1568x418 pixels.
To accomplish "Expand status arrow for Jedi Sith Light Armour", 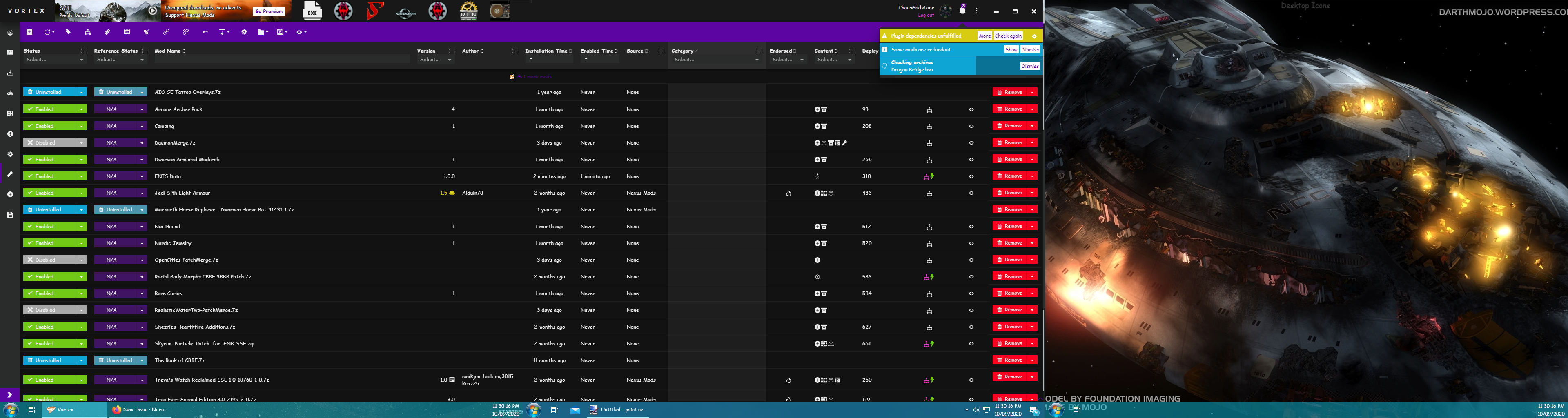I will pyautogui.click(x=82, y=193).
